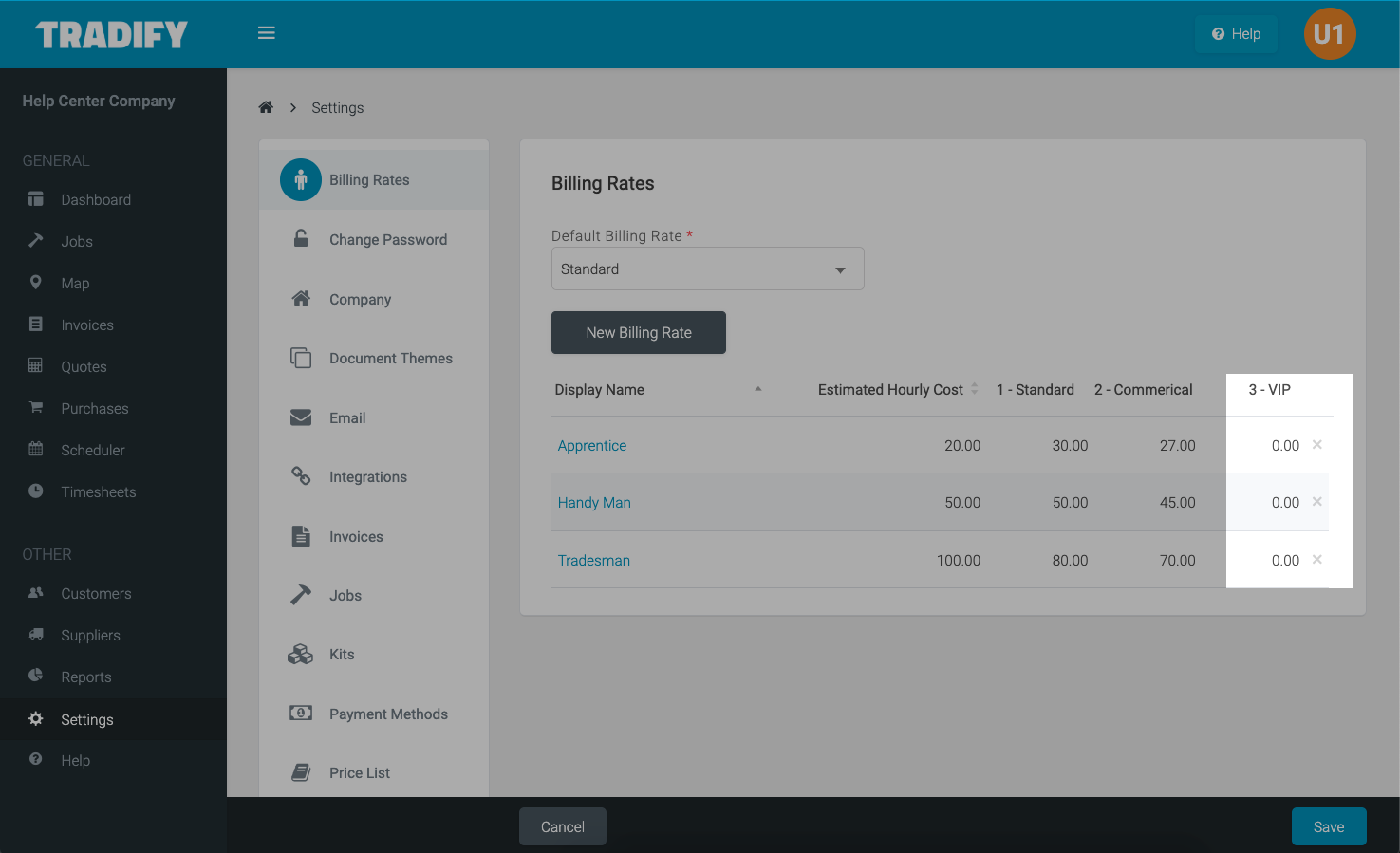Click Help Center Company name in sidebar
The width and height of the screenshot is (1400, 853).
pos(99,101)
